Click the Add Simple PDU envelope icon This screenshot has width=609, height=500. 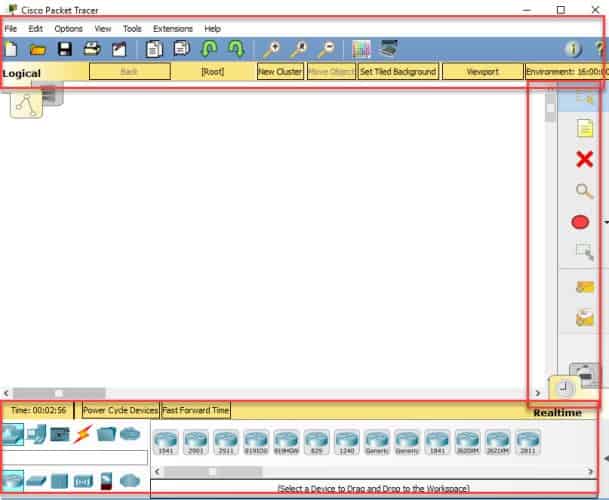585,287
